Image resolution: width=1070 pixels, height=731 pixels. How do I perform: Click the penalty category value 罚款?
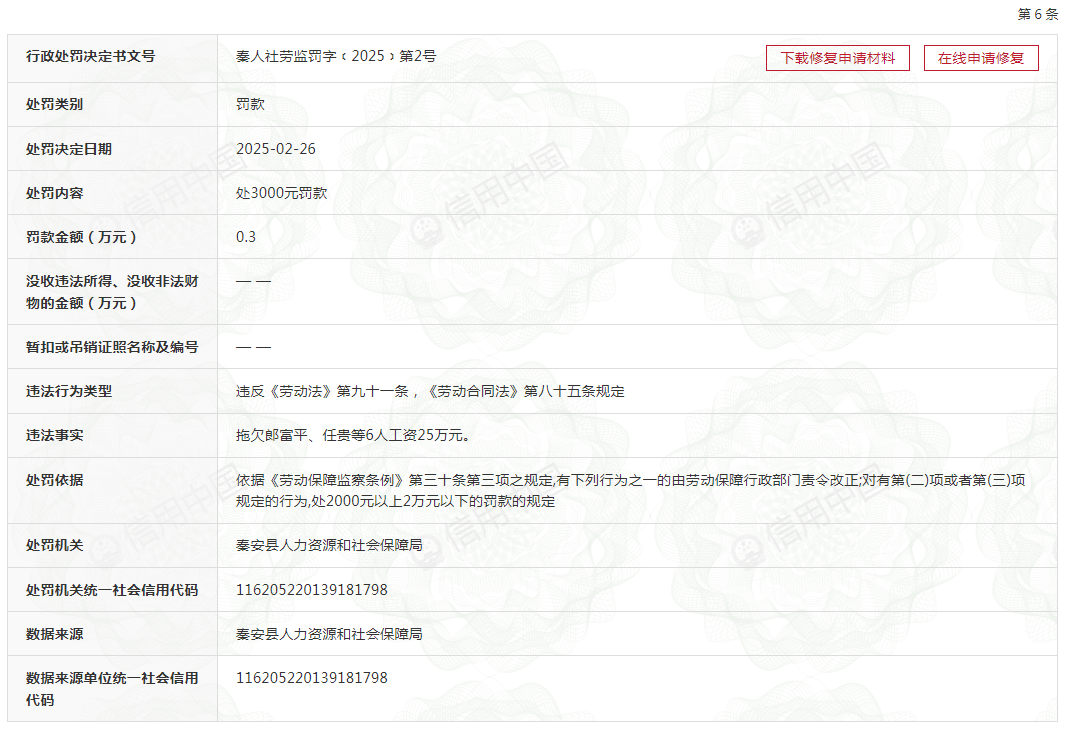(250, 104)
